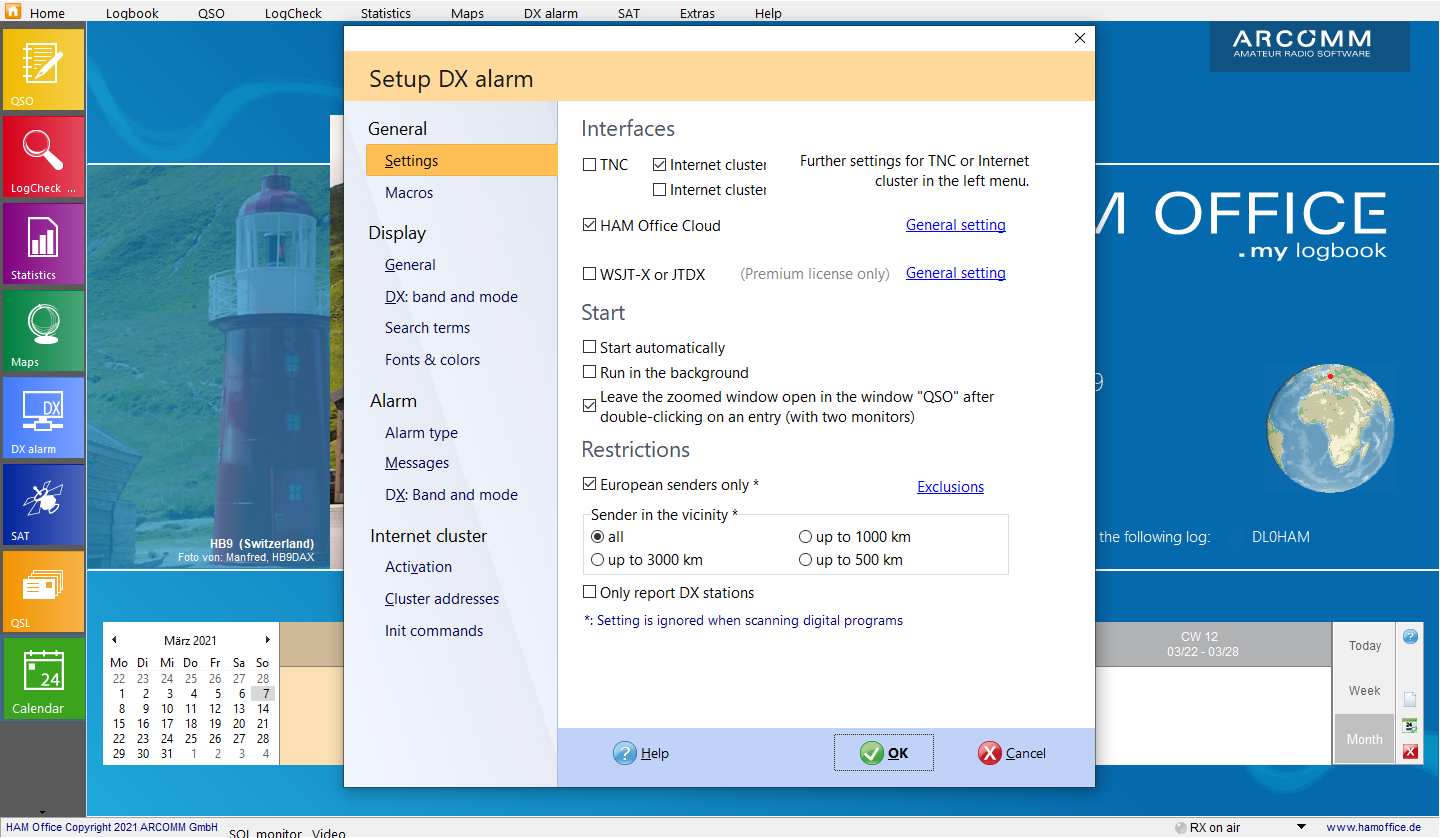
Task: Open the QSO menu
Action: click(211, 13)
